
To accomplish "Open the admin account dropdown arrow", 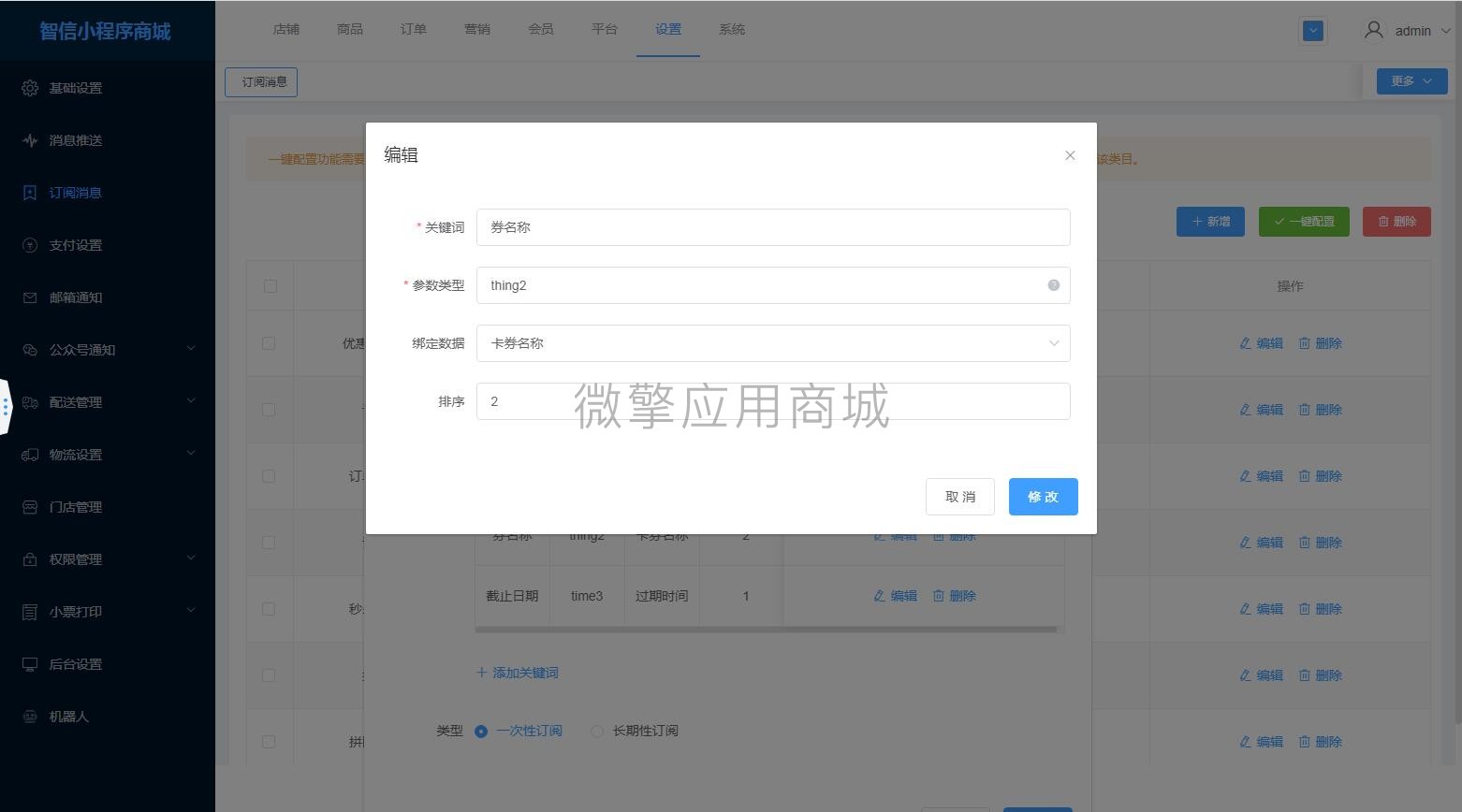I will tap(1444, 31).
